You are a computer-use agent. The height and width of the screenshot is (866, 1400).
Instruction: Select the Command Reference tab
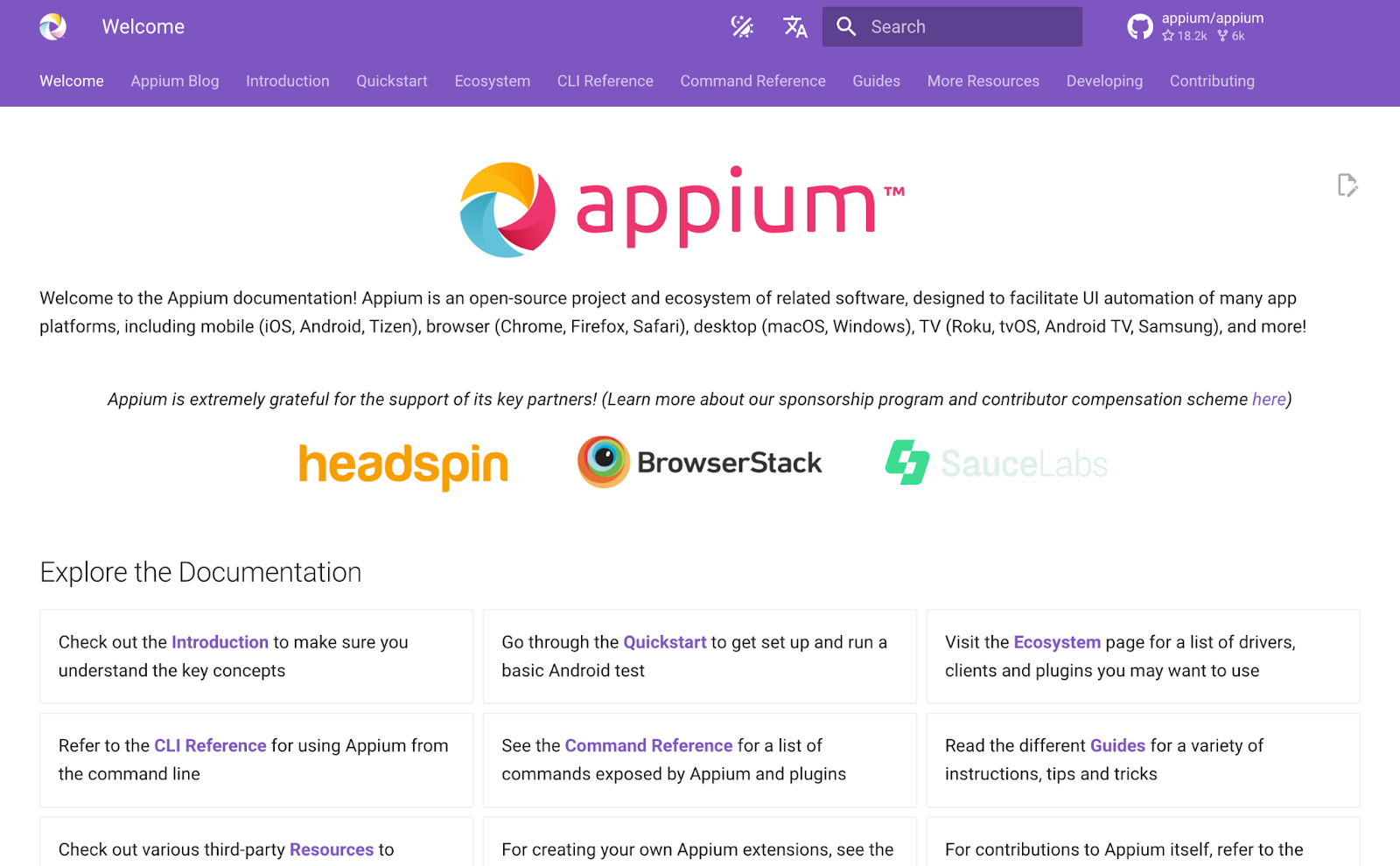point(753,80)
